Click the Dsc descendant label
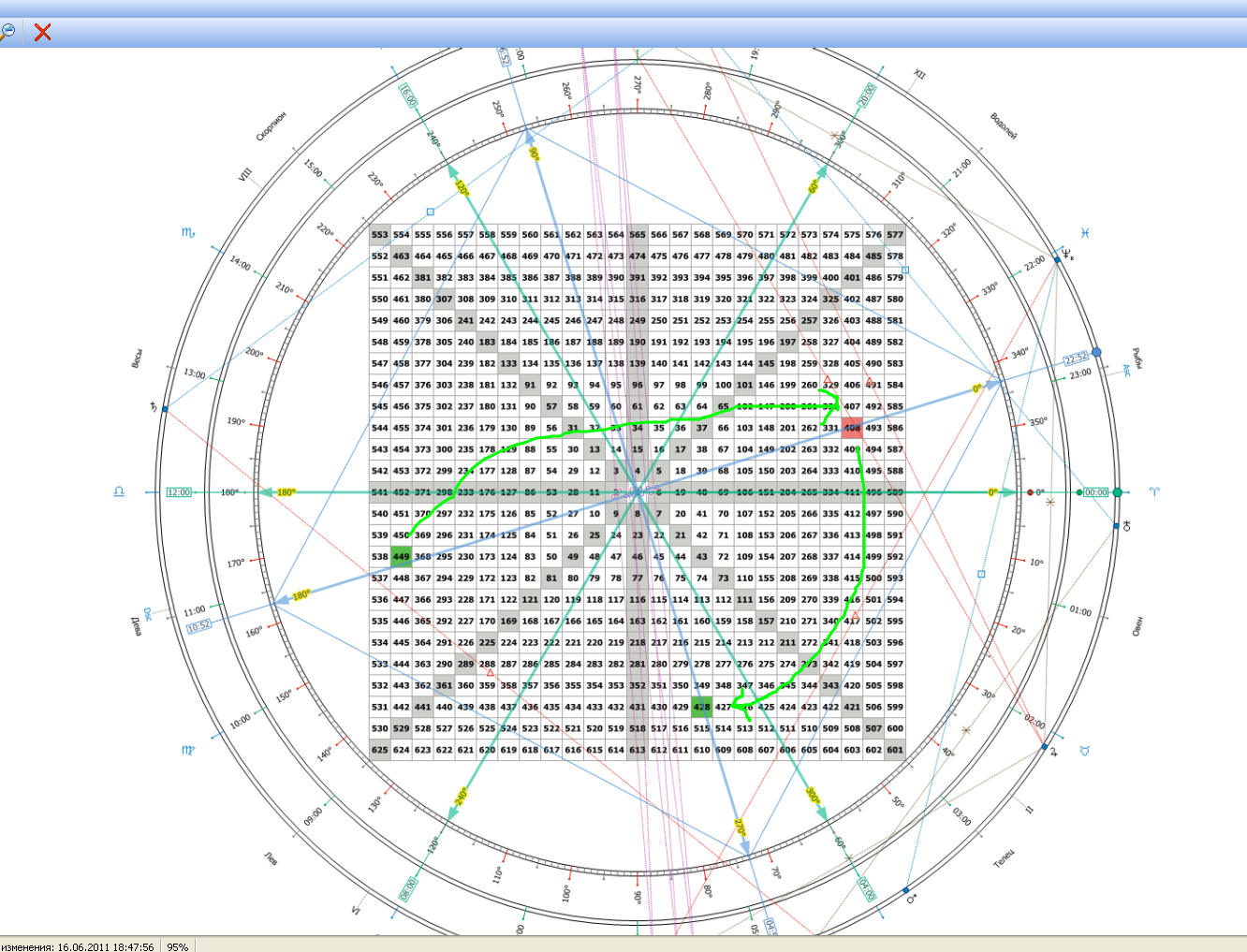Image resolution: width=1247 pixels, height=952 pixels. click(x=147, y=614)
